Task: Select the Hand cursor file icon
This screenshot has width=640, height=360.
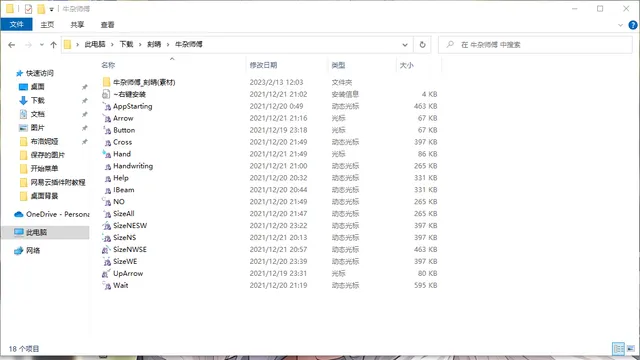Action: [x=107, y=154]
